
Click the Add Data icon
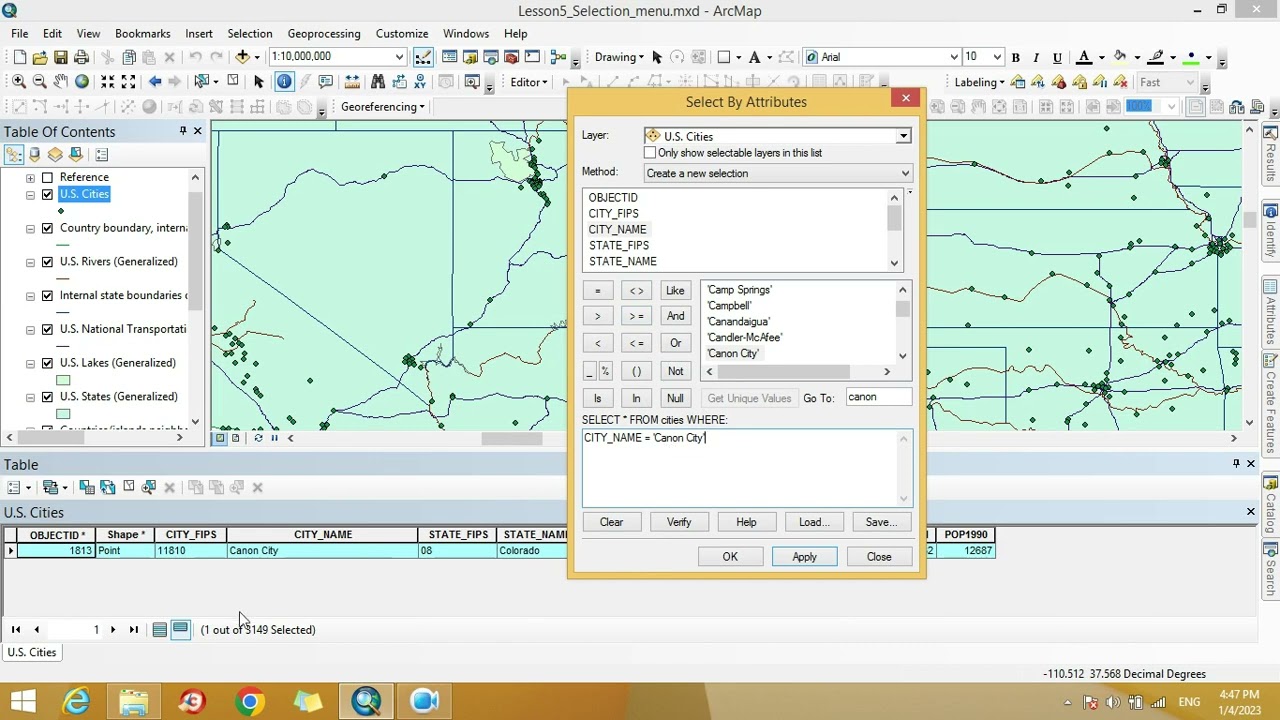242,57
